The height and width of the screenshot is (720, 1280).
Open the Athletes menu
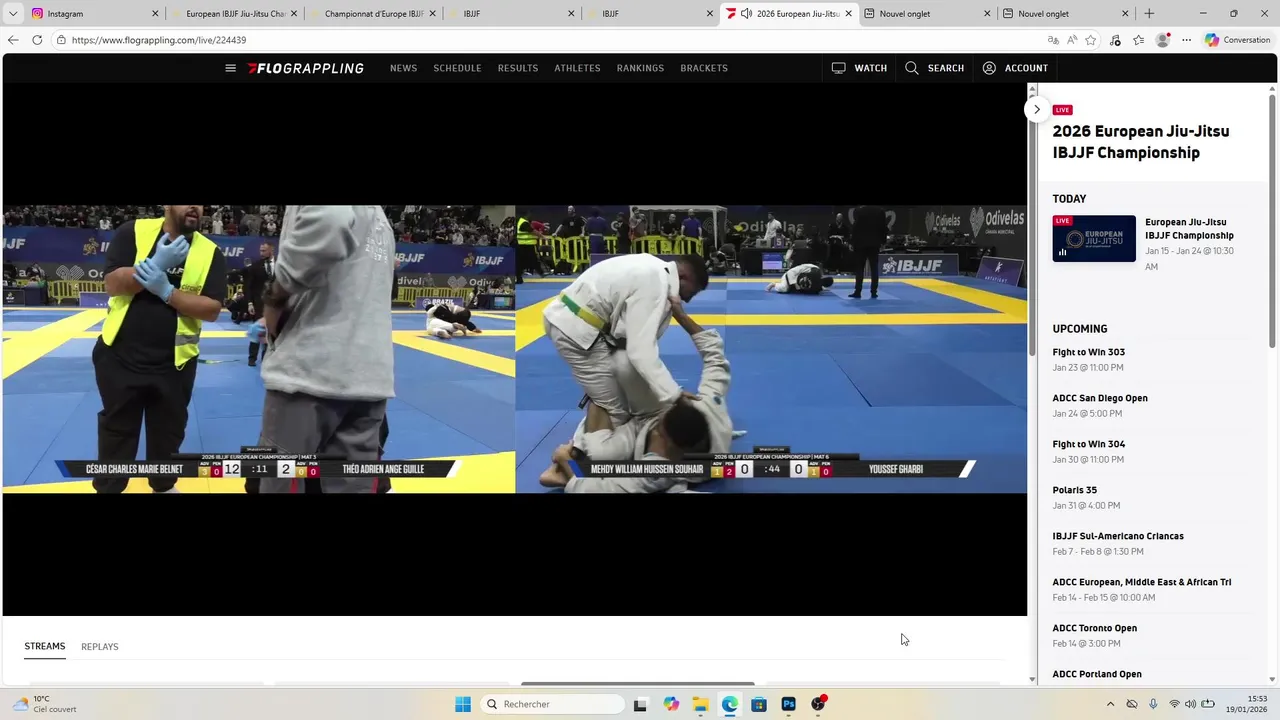(577, 68)
